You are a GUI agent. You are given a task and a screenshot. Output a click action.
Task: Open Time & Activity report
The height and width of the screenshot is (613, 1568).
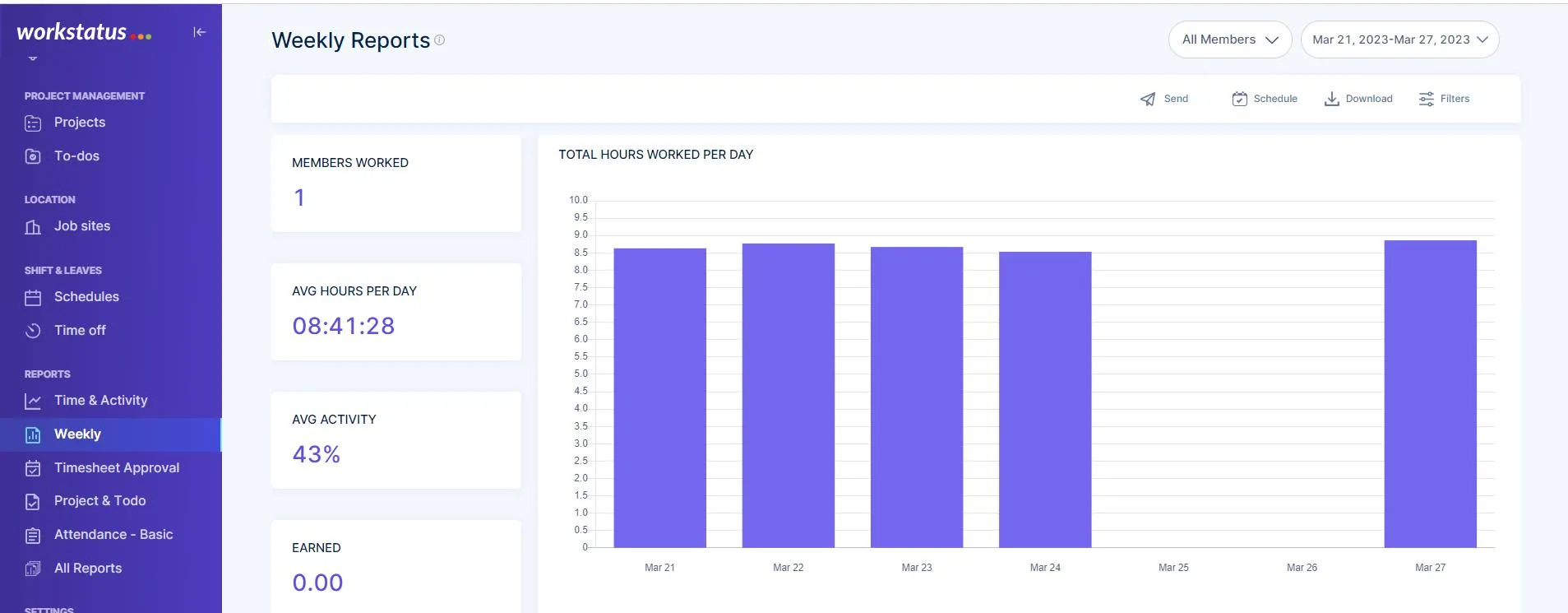(x=100, y=401)
